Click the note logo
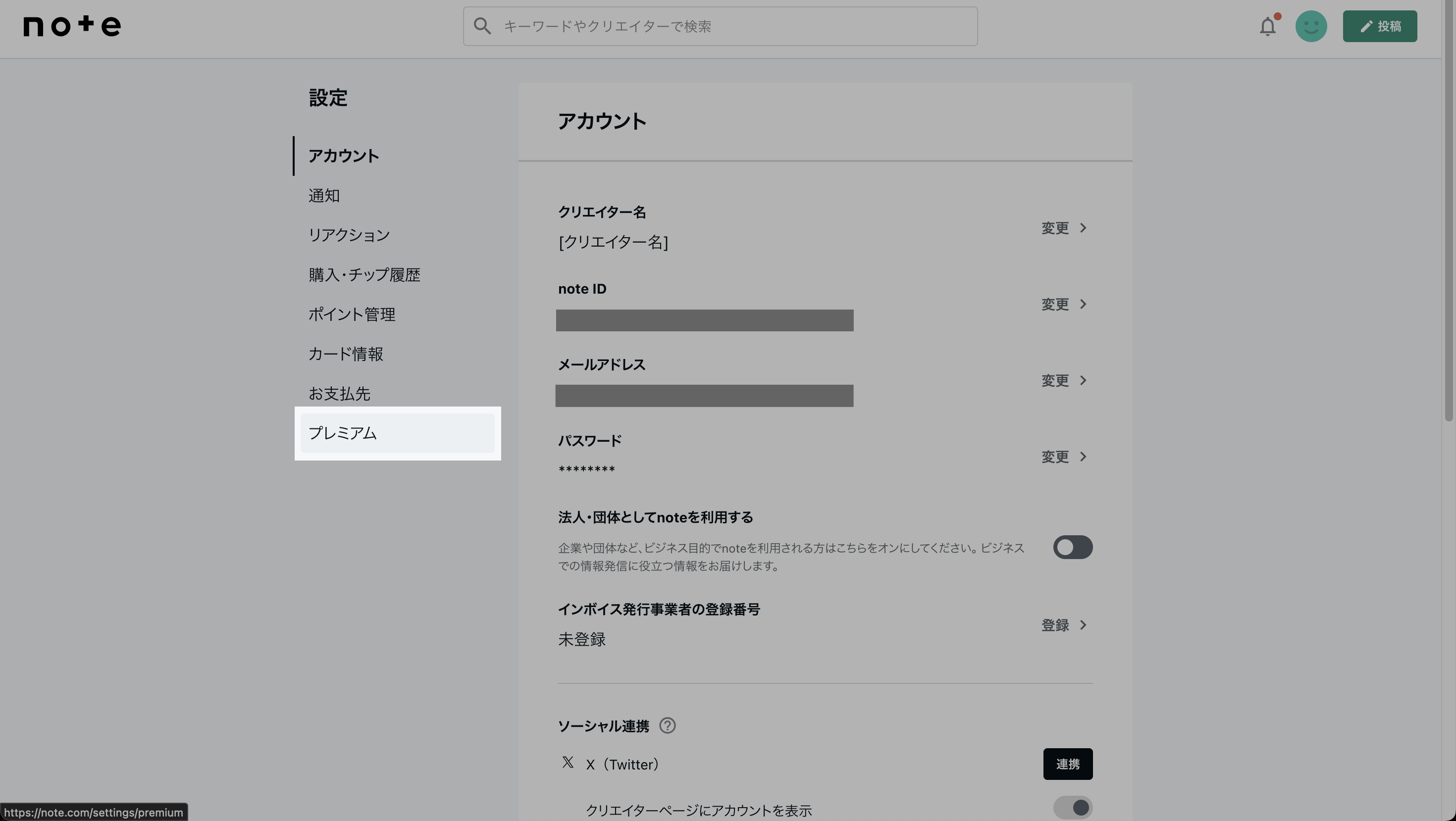1456x821 pixels. coord(72,26)
